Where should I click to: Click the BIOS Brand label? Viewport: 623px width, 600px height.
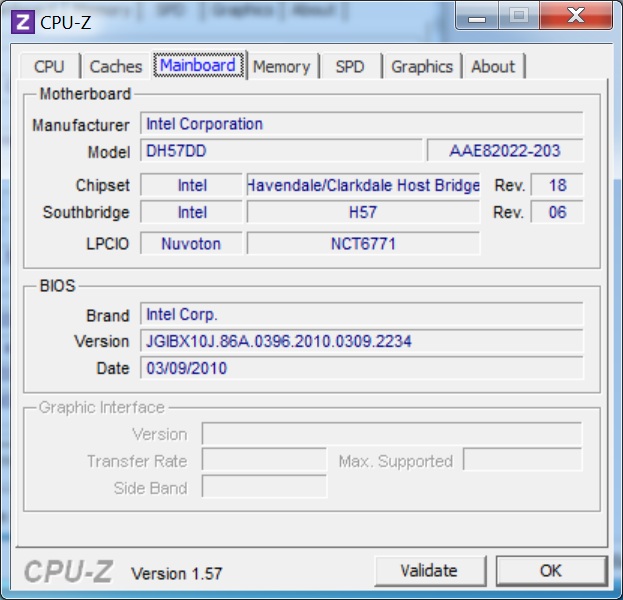108,315
